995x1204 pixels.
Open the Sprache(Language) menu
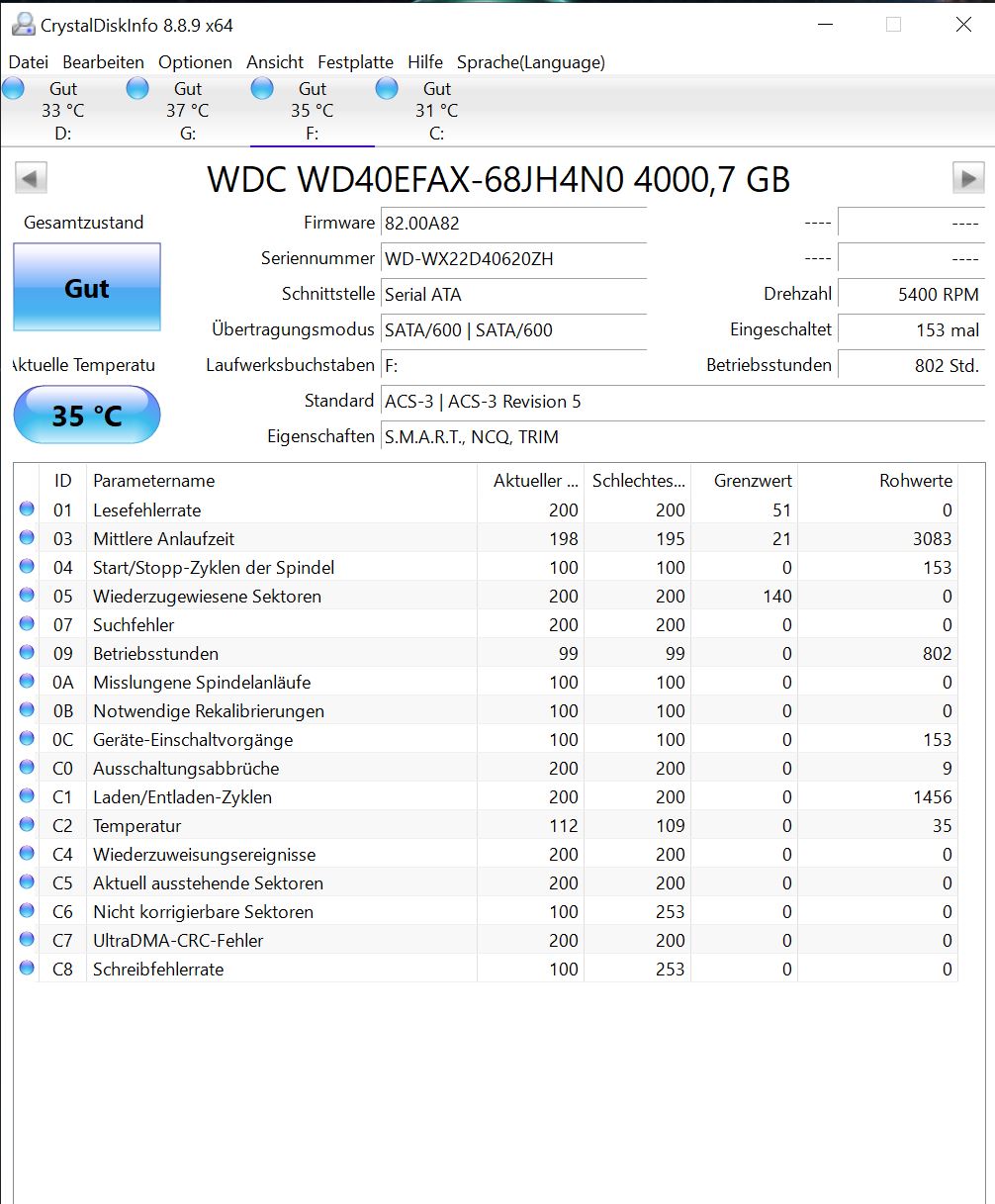point(531,62)
